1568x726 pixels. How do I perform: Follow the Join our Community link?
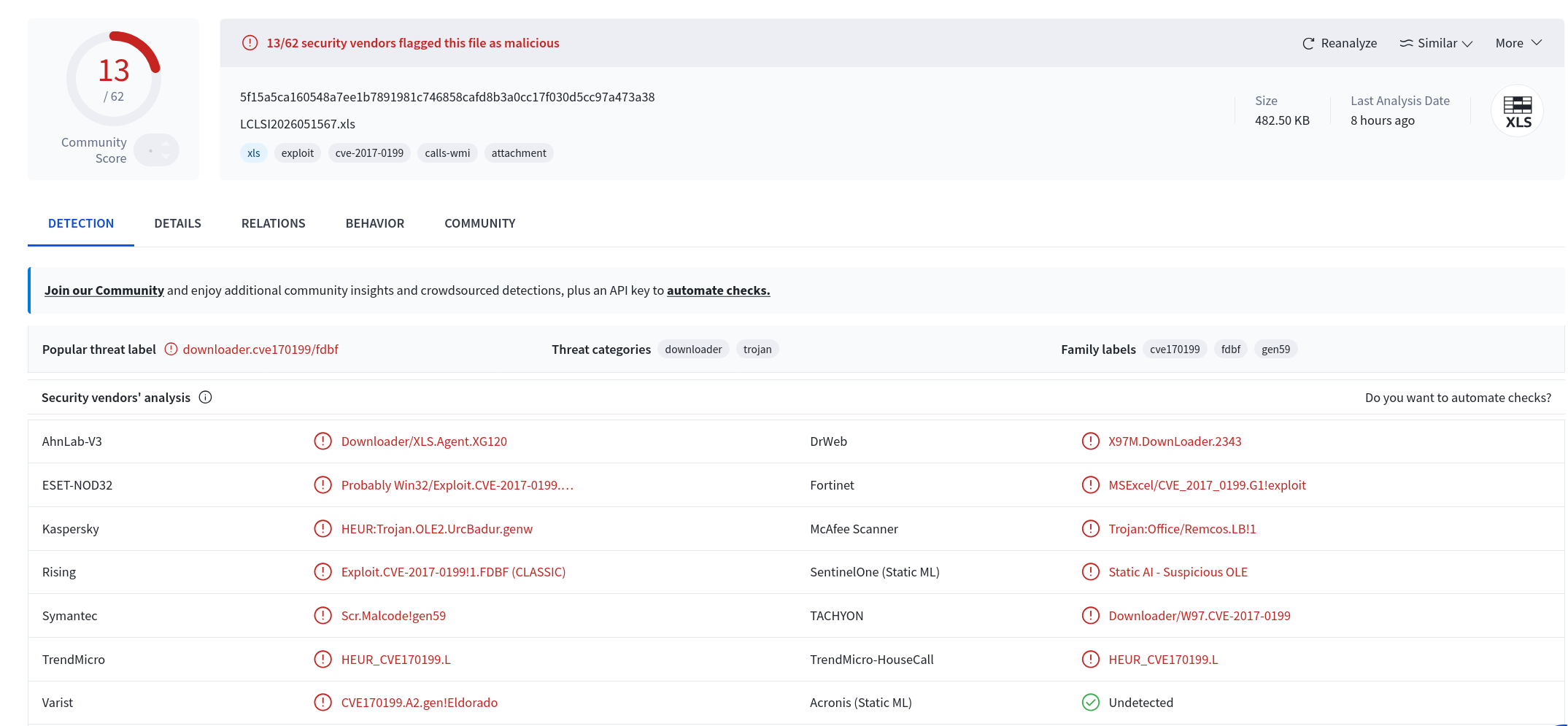point(104,290)
